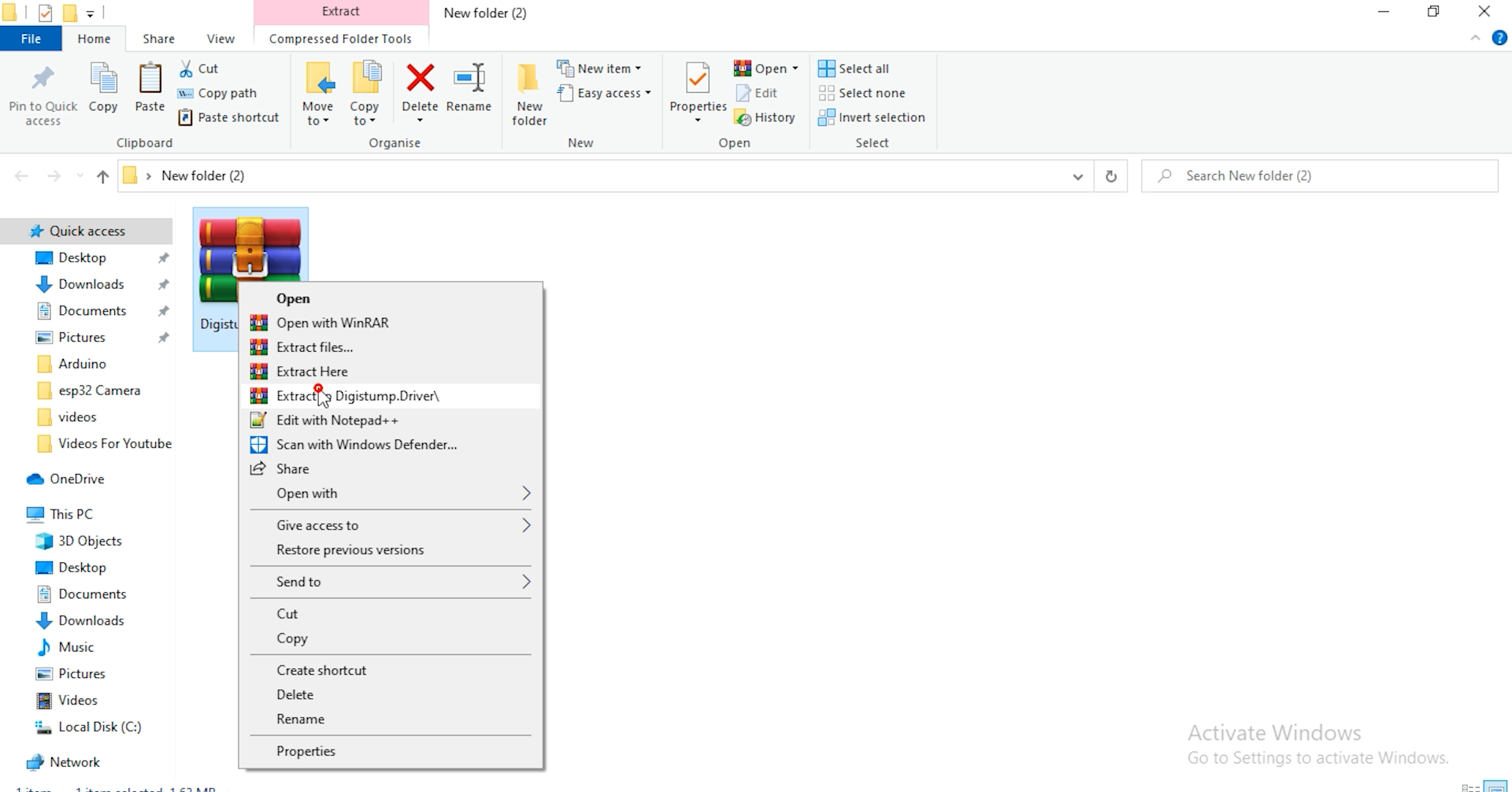Select Extract files... in context menu

[x=391, y=347]
